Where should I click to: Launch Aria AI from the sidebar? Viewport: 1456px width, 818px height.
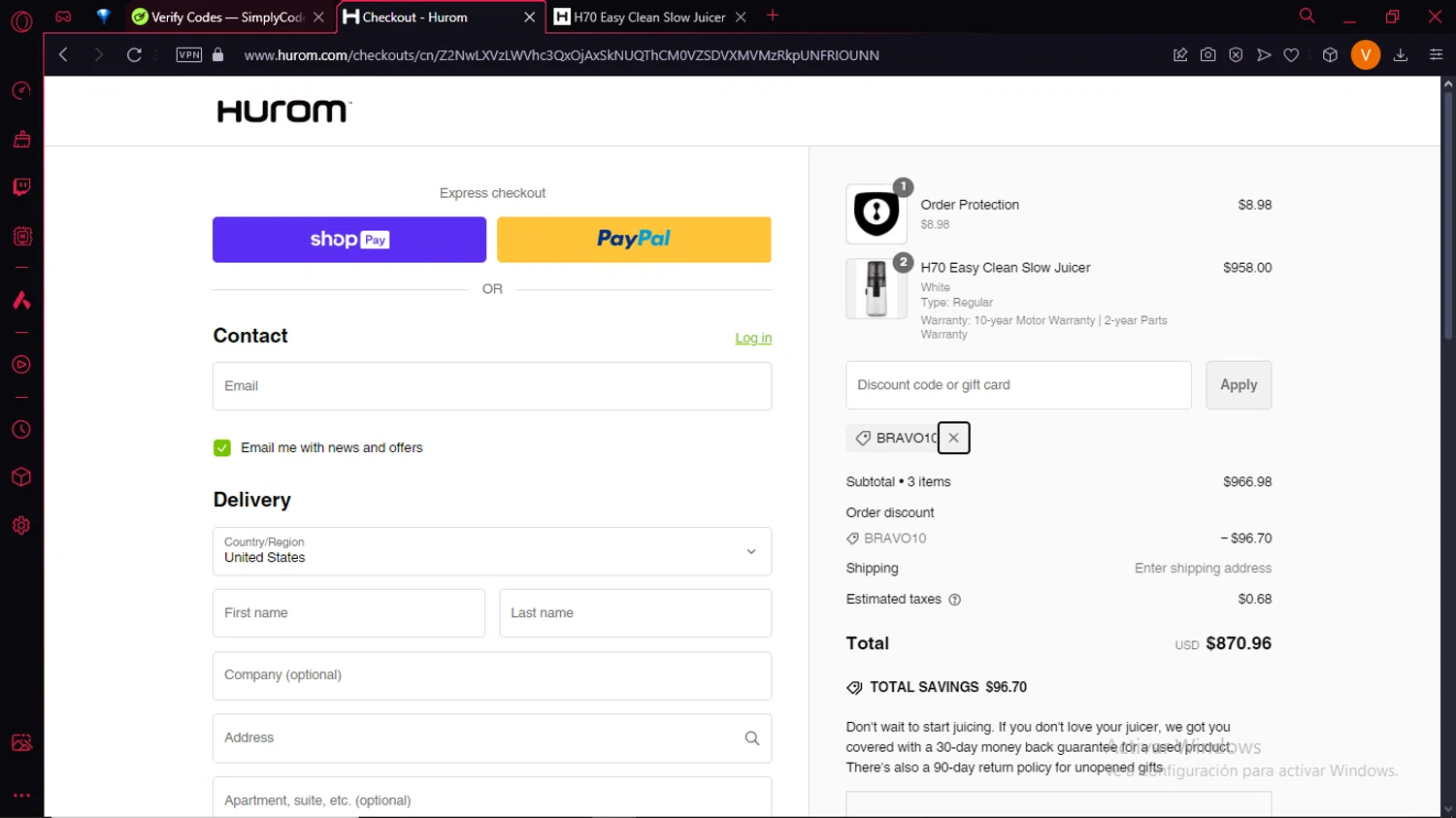pyautogui.click(x=21, y=300)
